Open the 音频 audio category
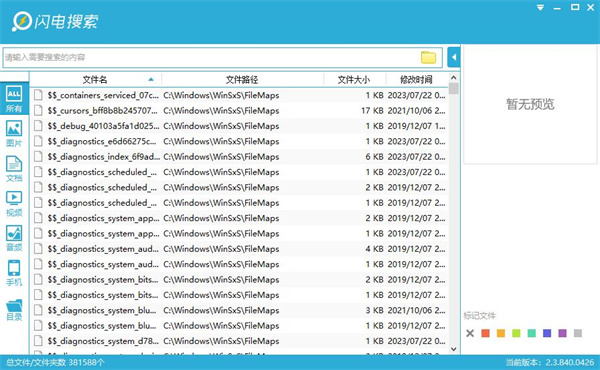This screenshot has height=370, width=600. point(14,238)
